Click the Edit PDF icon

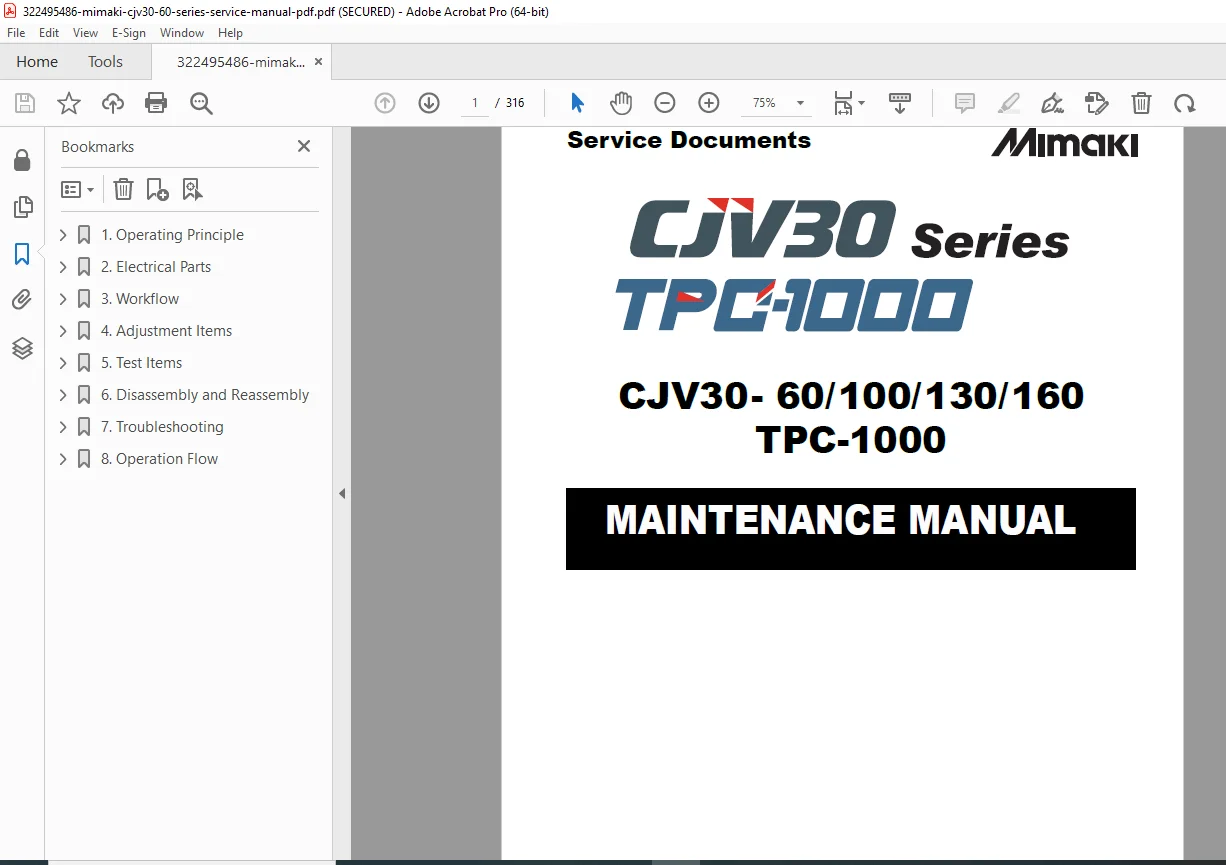point(1097,103)
